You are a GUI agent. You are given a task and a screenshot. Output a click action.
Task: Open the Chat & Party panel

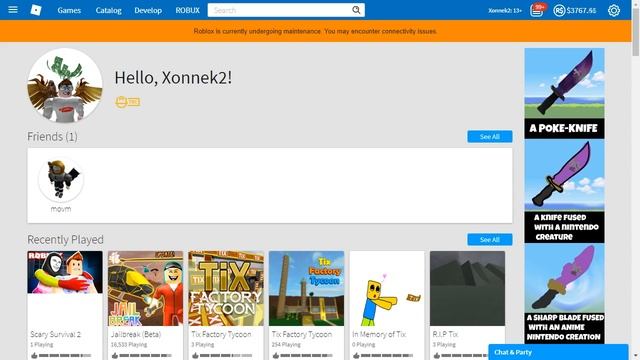[x=558, y=352]
